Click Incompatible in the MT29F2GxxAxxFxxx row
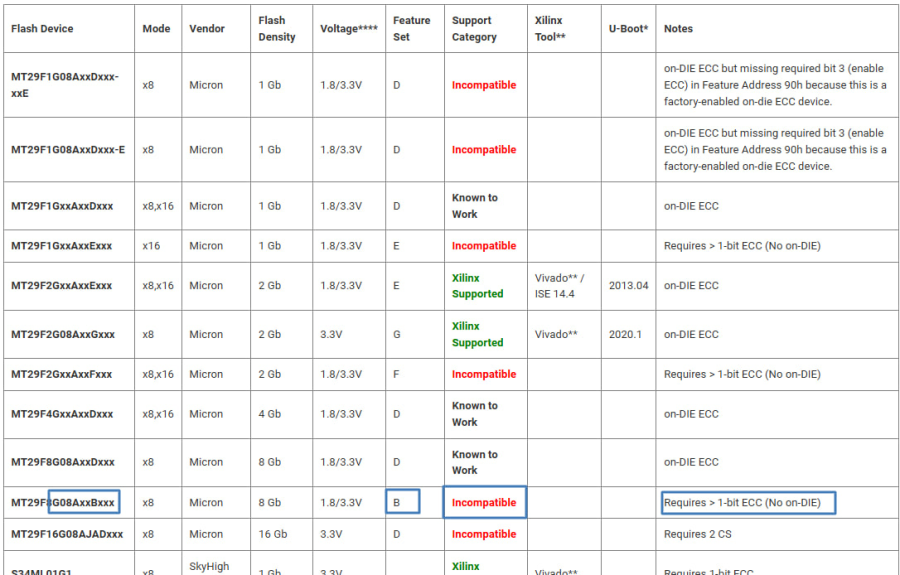 tap(484, 374)
